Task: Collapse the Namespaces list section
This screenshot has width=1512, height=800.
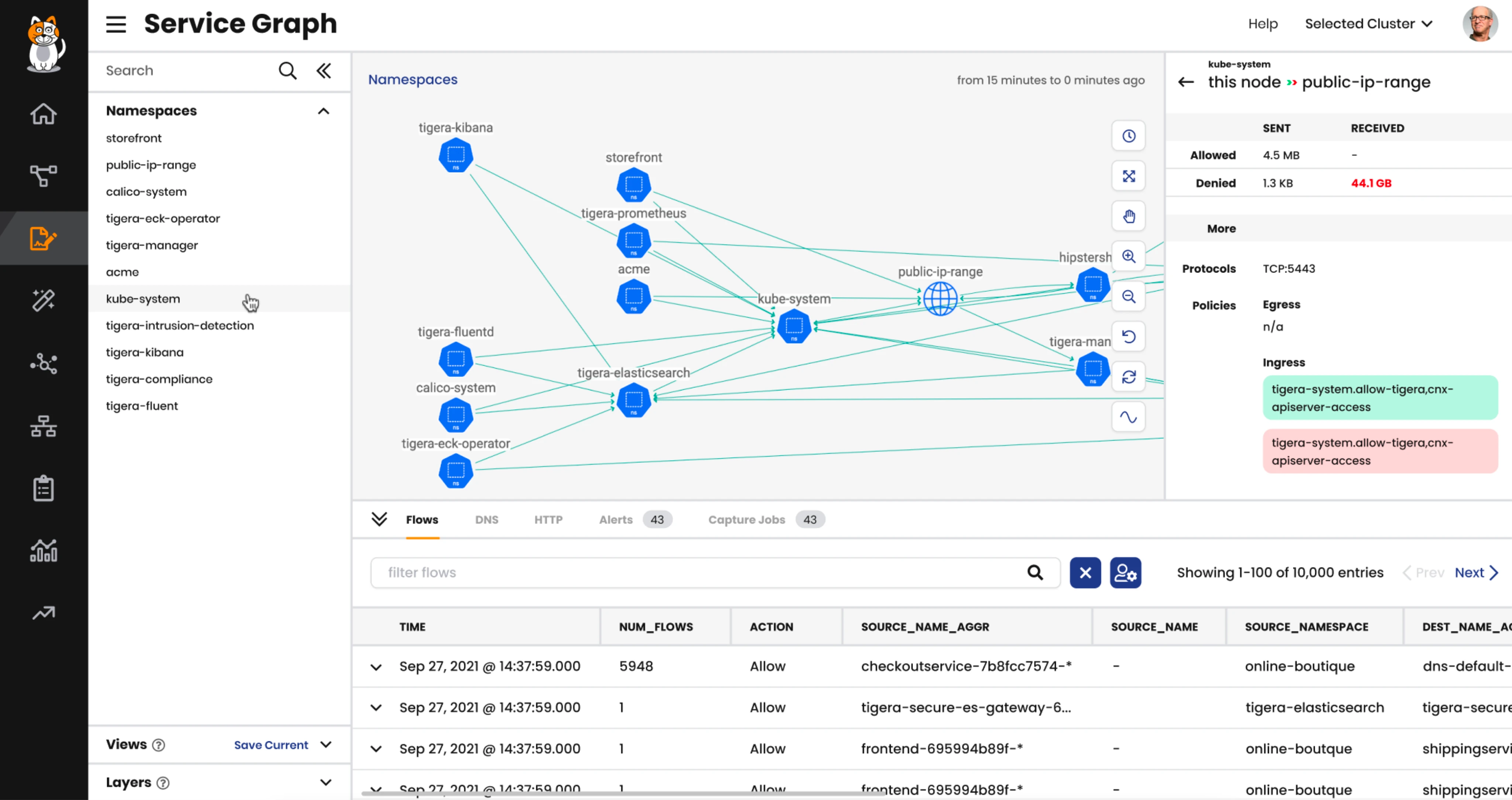Action: click(324, 111)
